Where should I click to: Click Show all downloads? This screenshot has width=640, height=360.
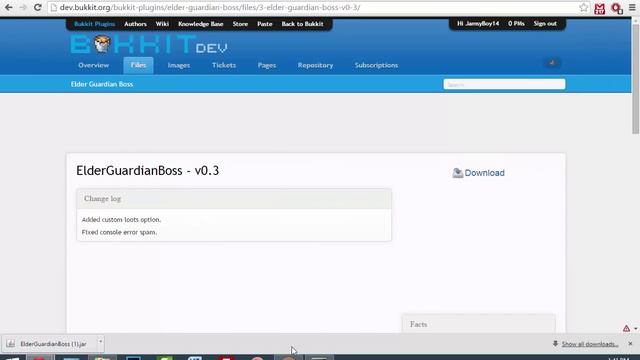590,344
